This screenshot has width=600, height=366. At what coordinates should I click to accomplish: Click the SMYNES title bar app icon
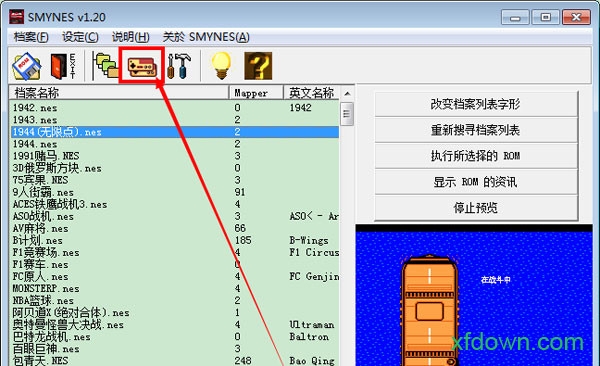click(x=16, y=17)
